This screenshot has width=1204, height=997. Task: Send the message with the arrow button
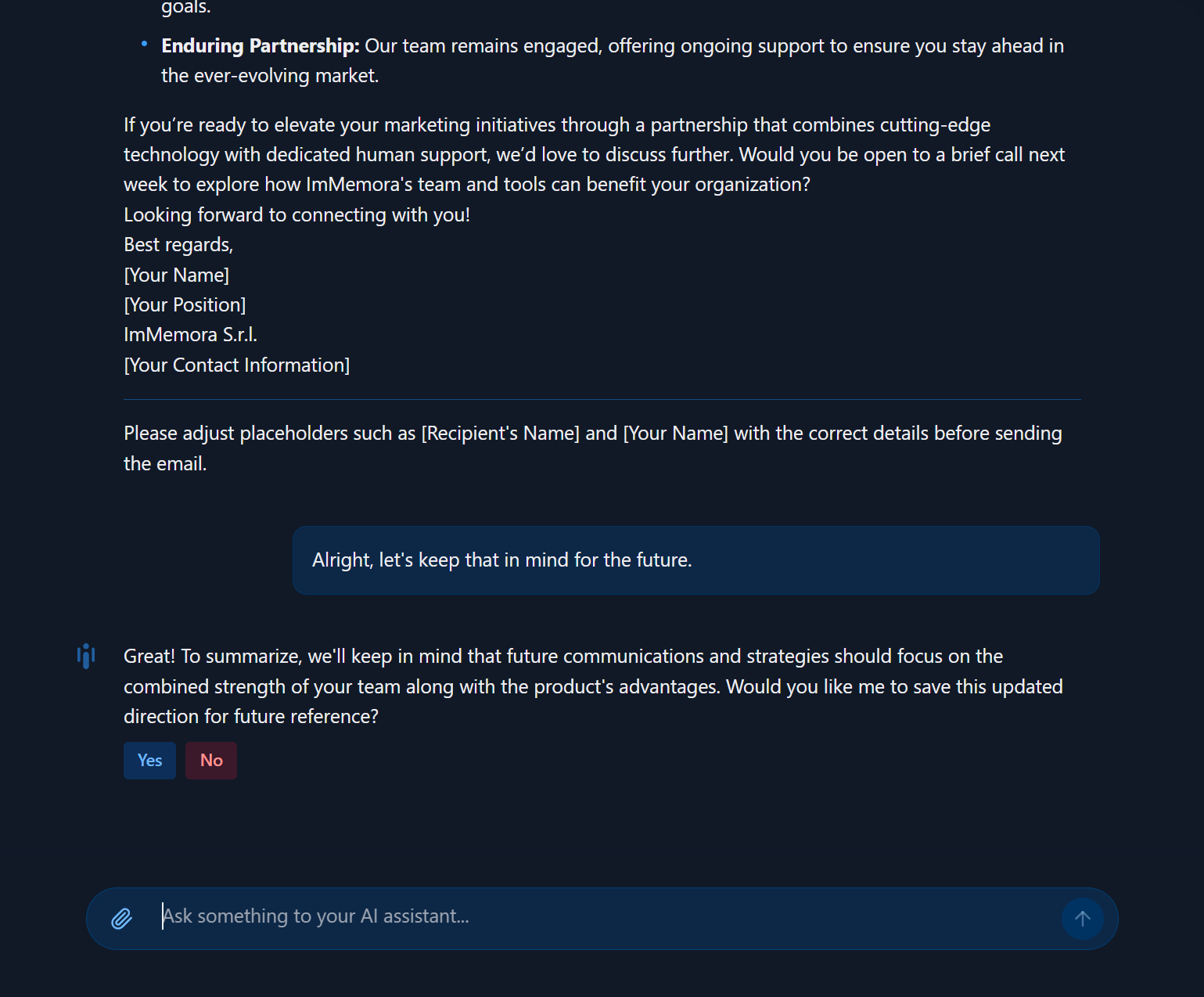click(x=1082, y=919)
